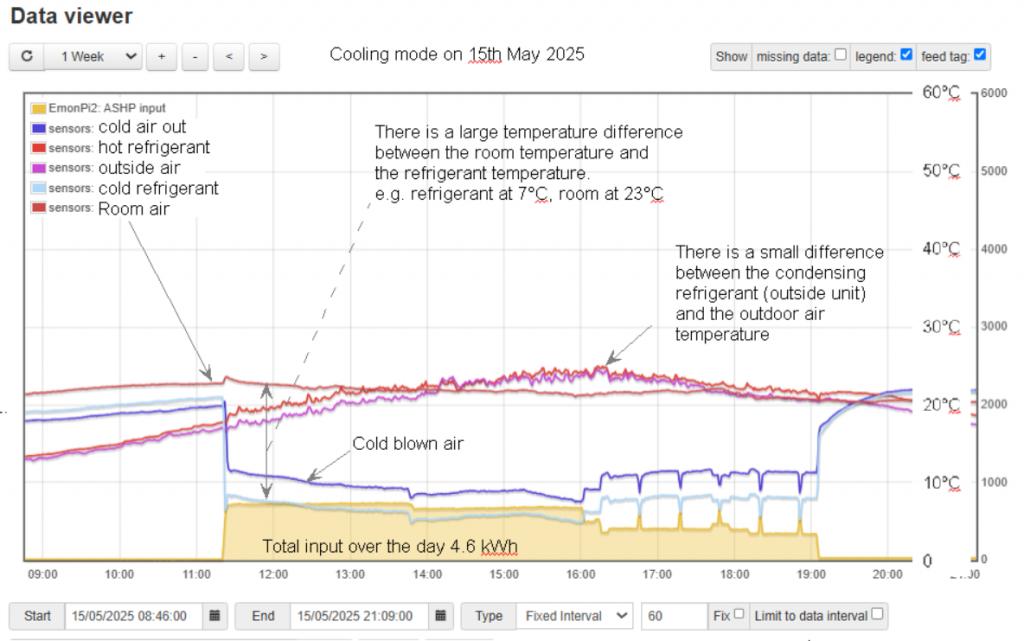
Task: Click the Show button
Action: coord(731,57)
